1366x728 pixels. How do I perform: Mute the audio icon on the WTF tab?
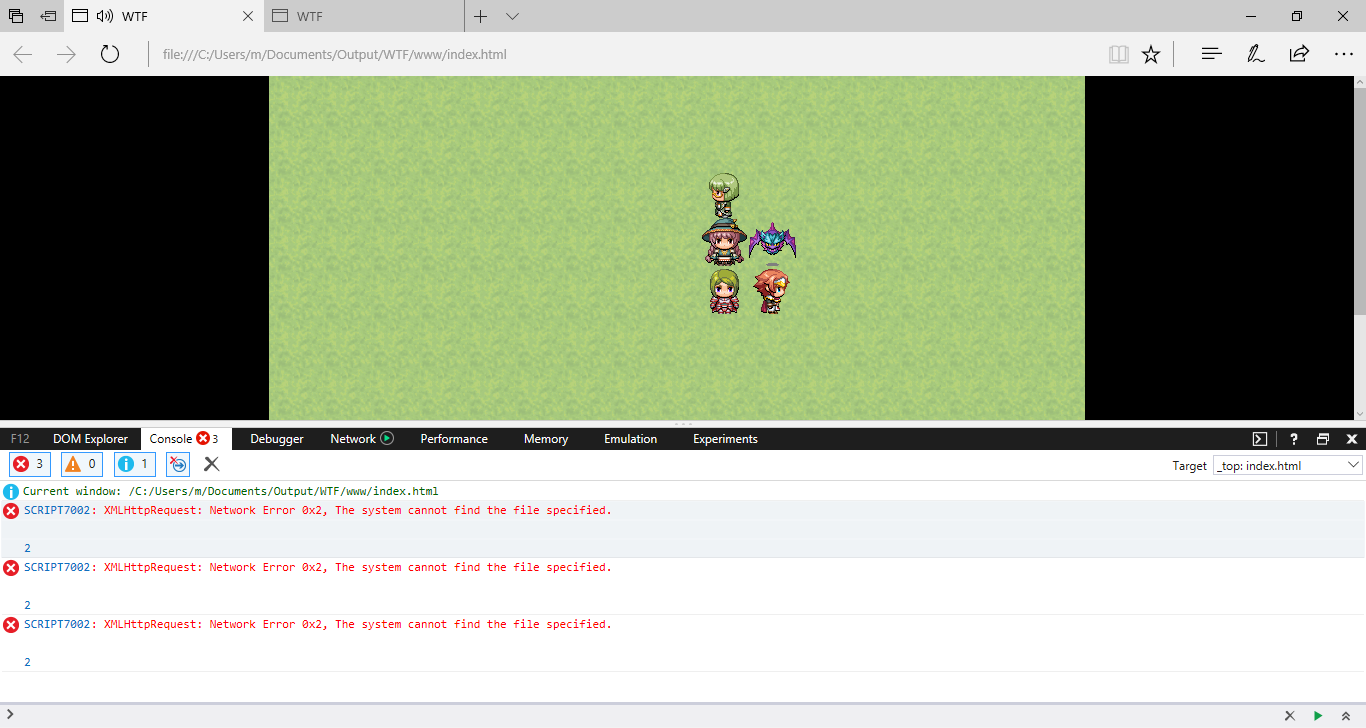(106, 16)
